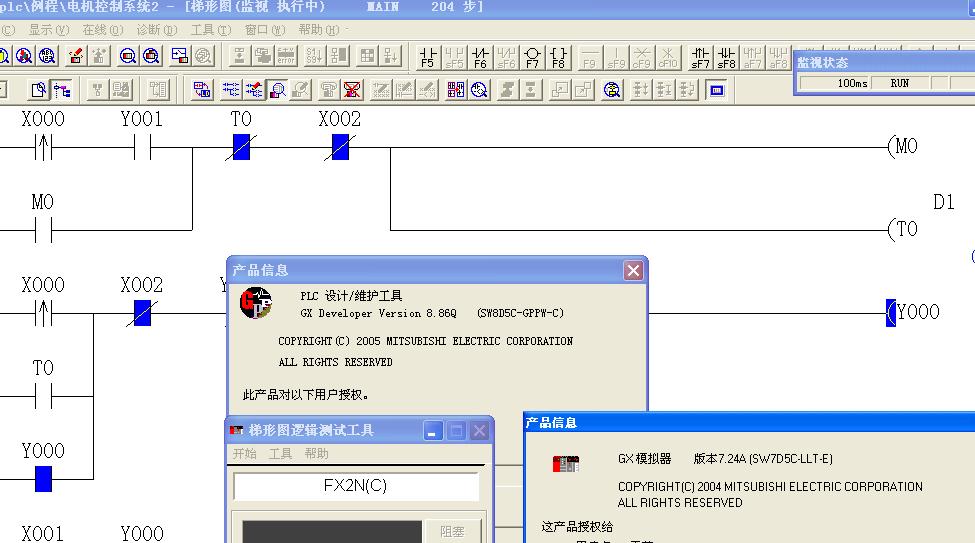975x543 pixels.
Task: Click the GX Simulator icon in lower dialog
Action: [566, 463]
